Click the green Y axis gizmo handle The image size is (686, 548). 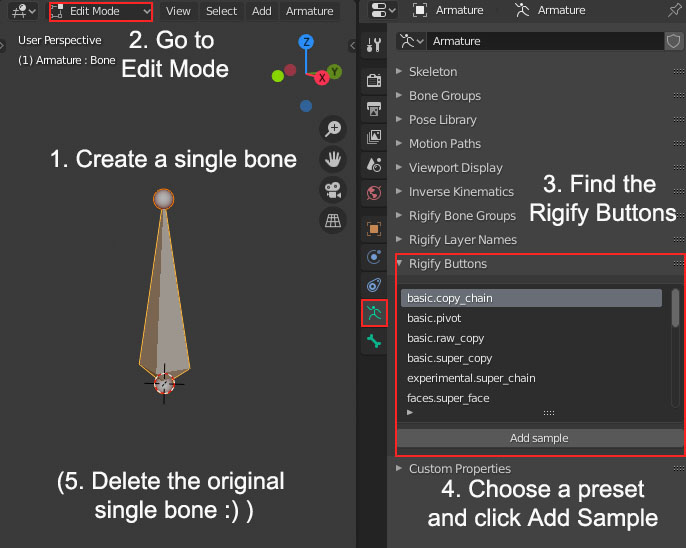(x=335, y=71)
